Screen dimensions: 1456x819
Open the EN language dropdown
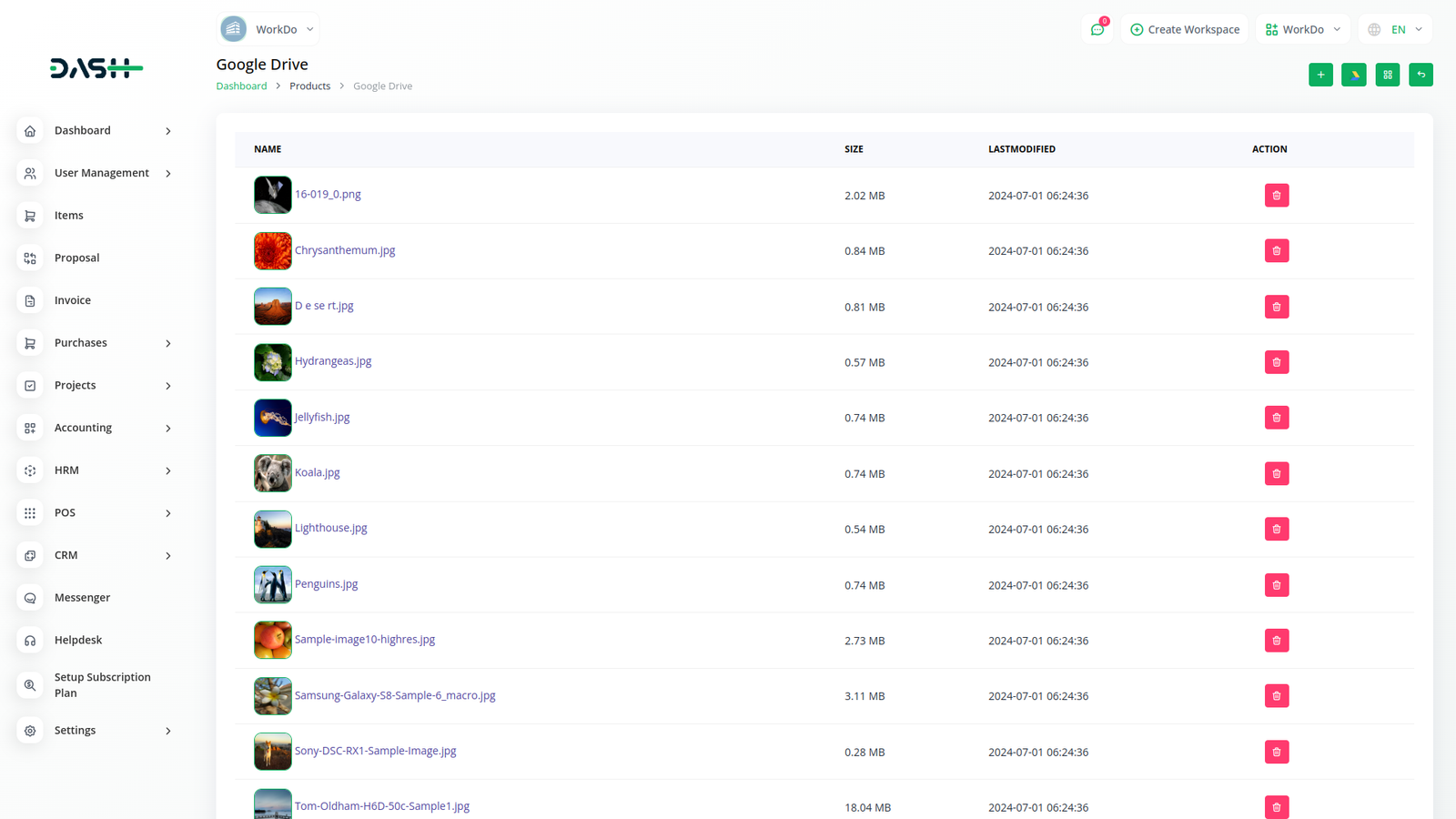[1396, 29]
